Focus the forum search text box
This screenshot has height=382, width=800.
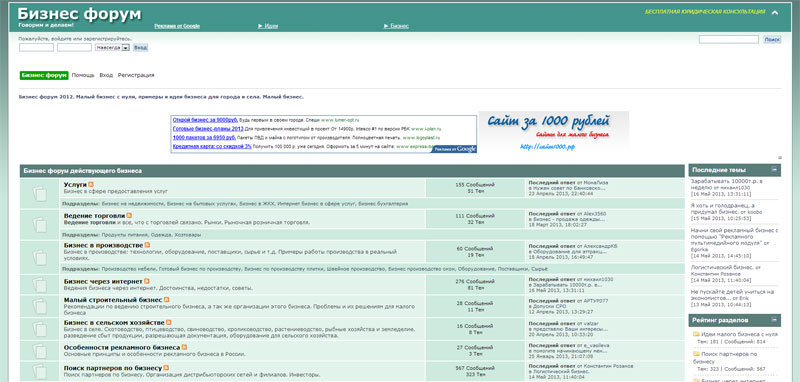729,39
